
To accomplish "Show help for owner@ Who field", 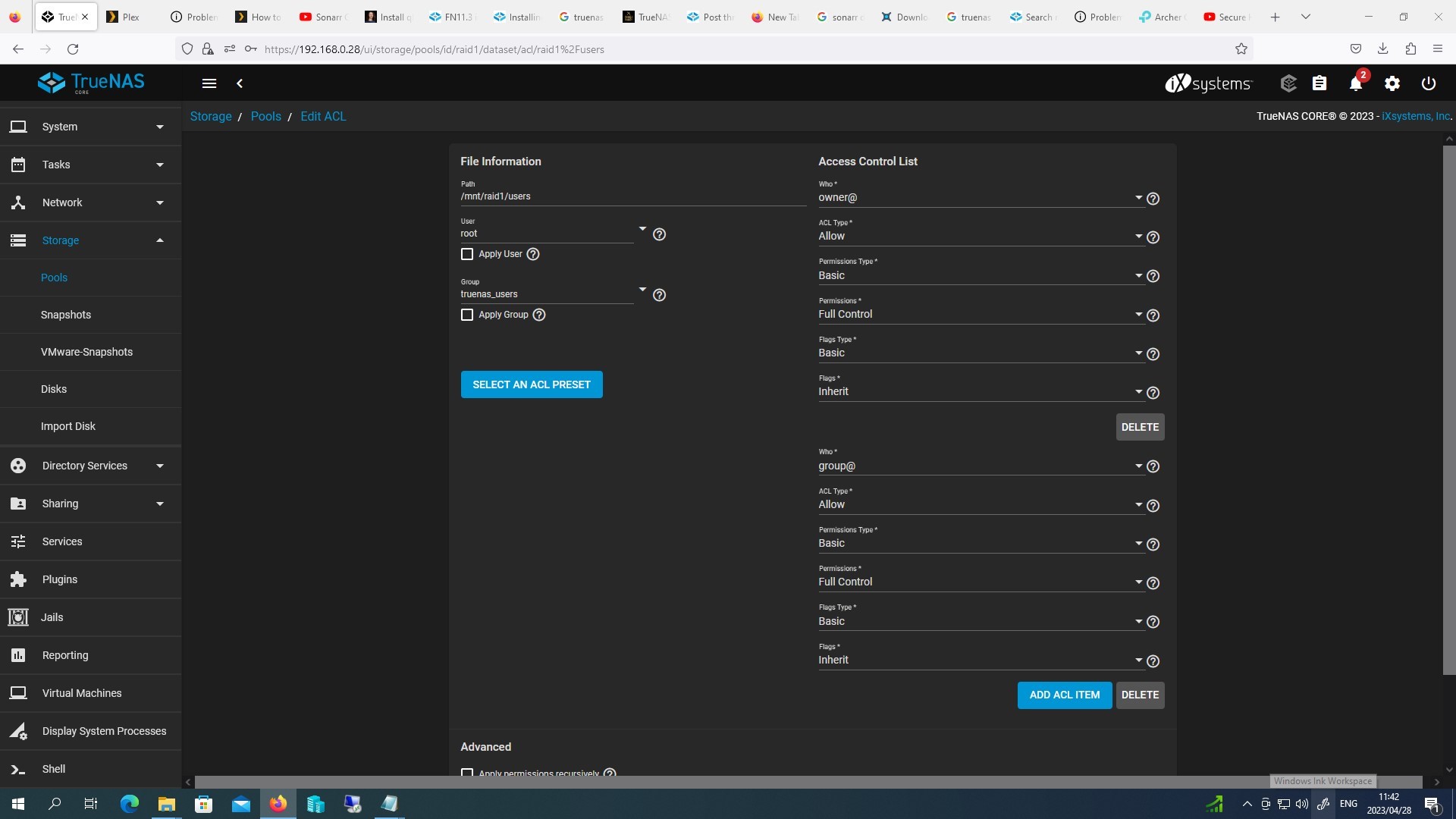I will click(x=1153, y=199).
